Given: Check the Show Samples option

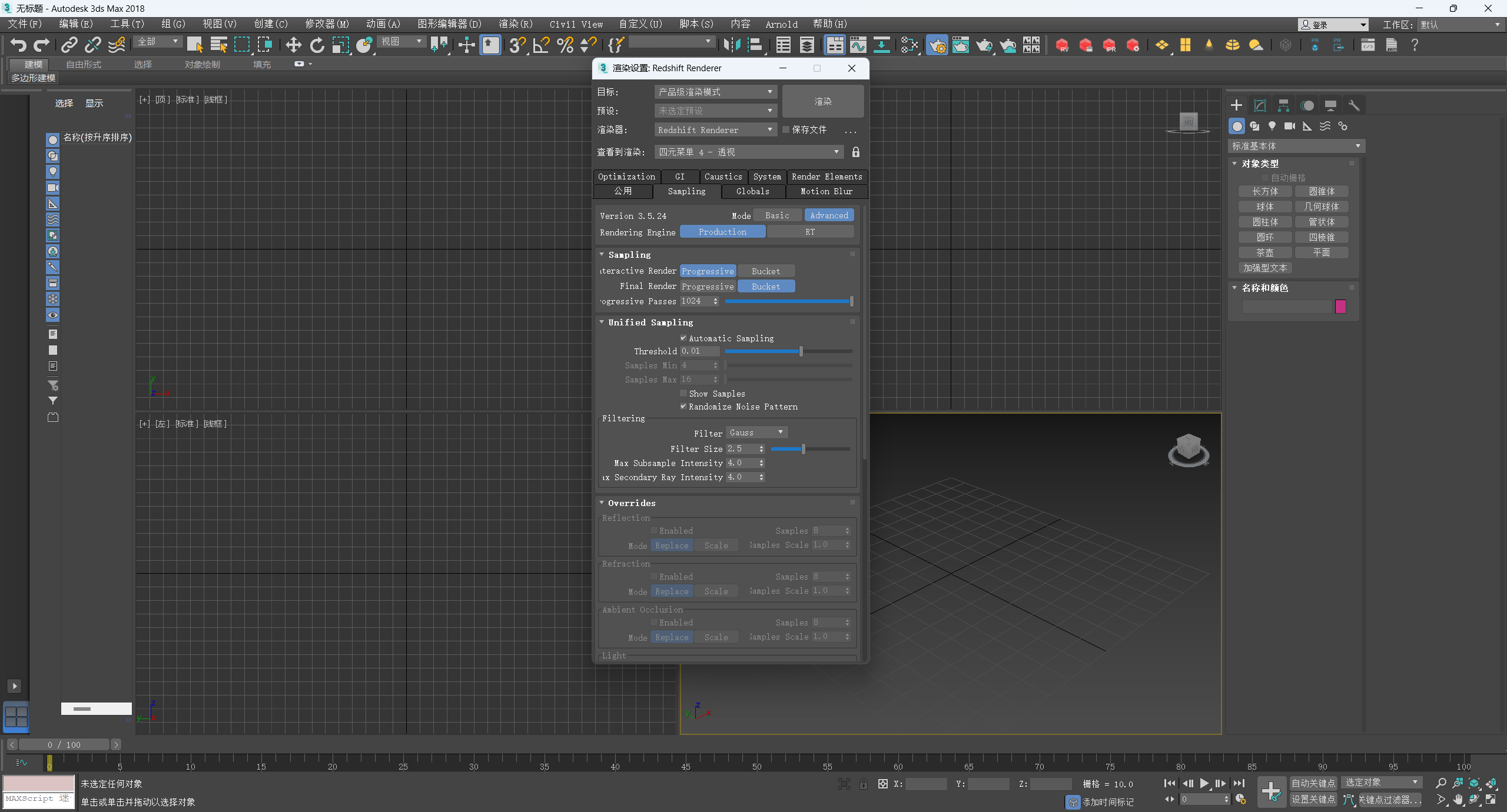Looking at the screenshot, I should [x=683, y=393].
